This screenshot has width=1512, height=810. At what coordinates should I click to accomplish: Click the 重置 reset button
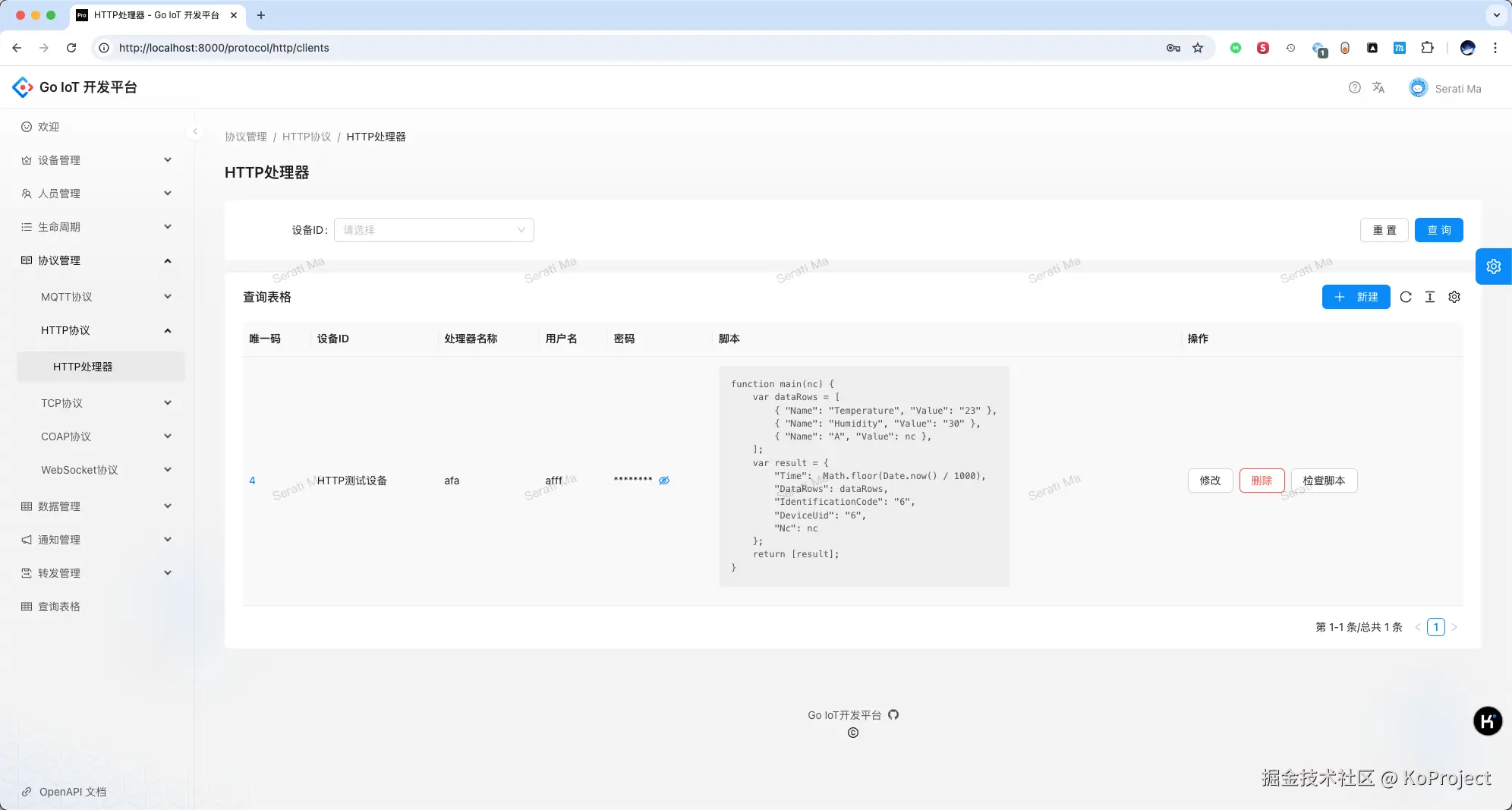click(x=1384, y=230)
